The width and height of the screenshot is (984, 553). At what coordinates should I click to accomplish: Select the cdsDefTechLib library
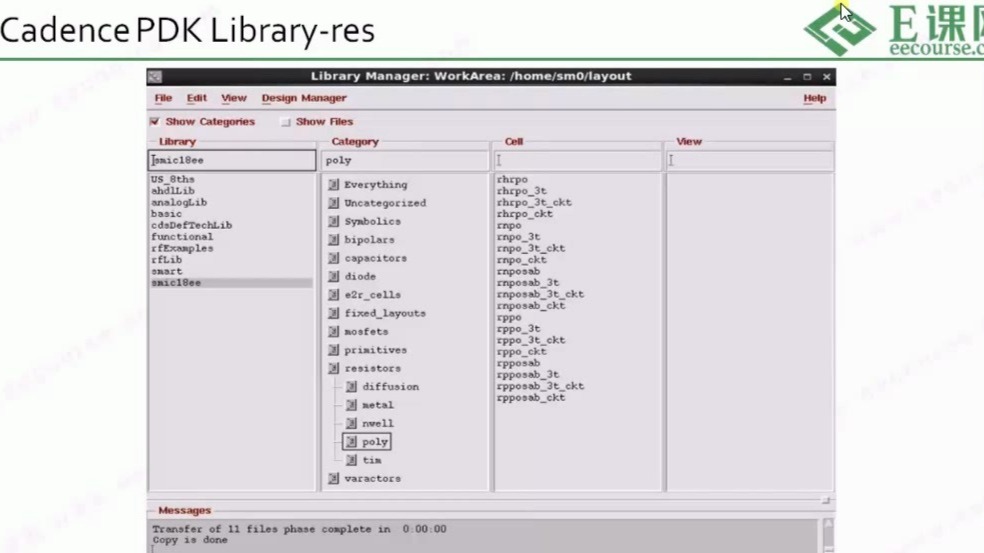click(x=191, y=225)
